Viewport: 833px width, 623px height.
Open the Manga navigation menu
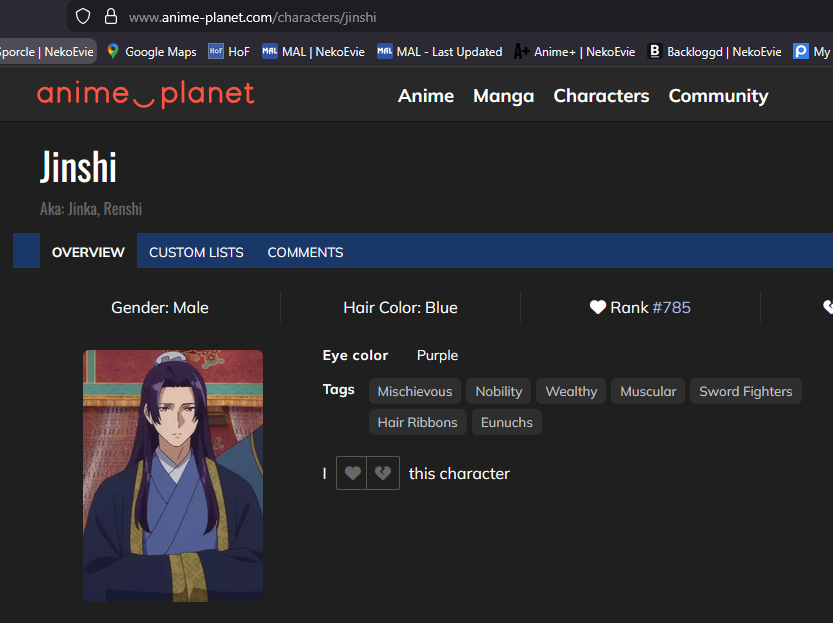click(504, 96)
